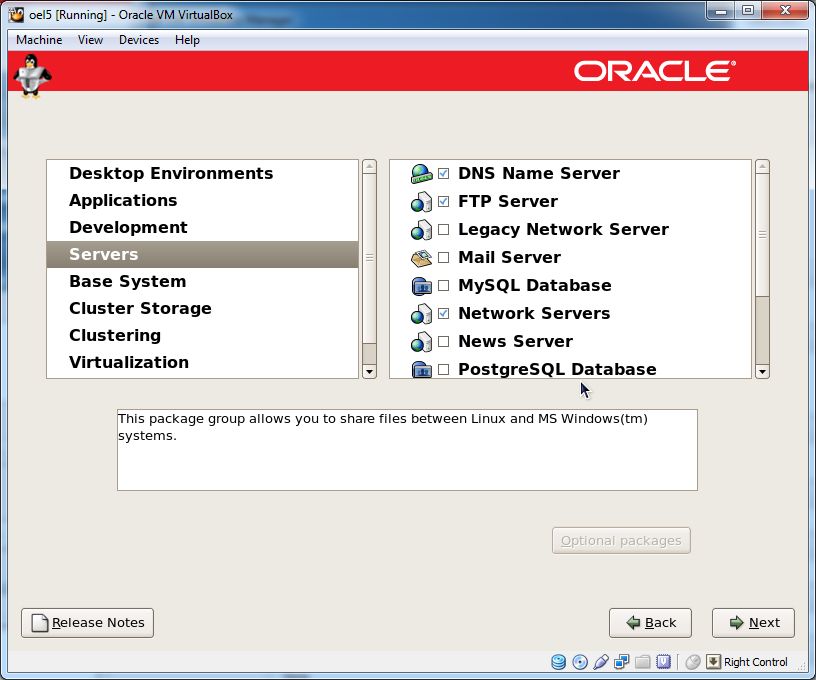Screen dimensions: 816x680
Task: Check the PostgreSQL Database checkbox
Action: [443, 369]
